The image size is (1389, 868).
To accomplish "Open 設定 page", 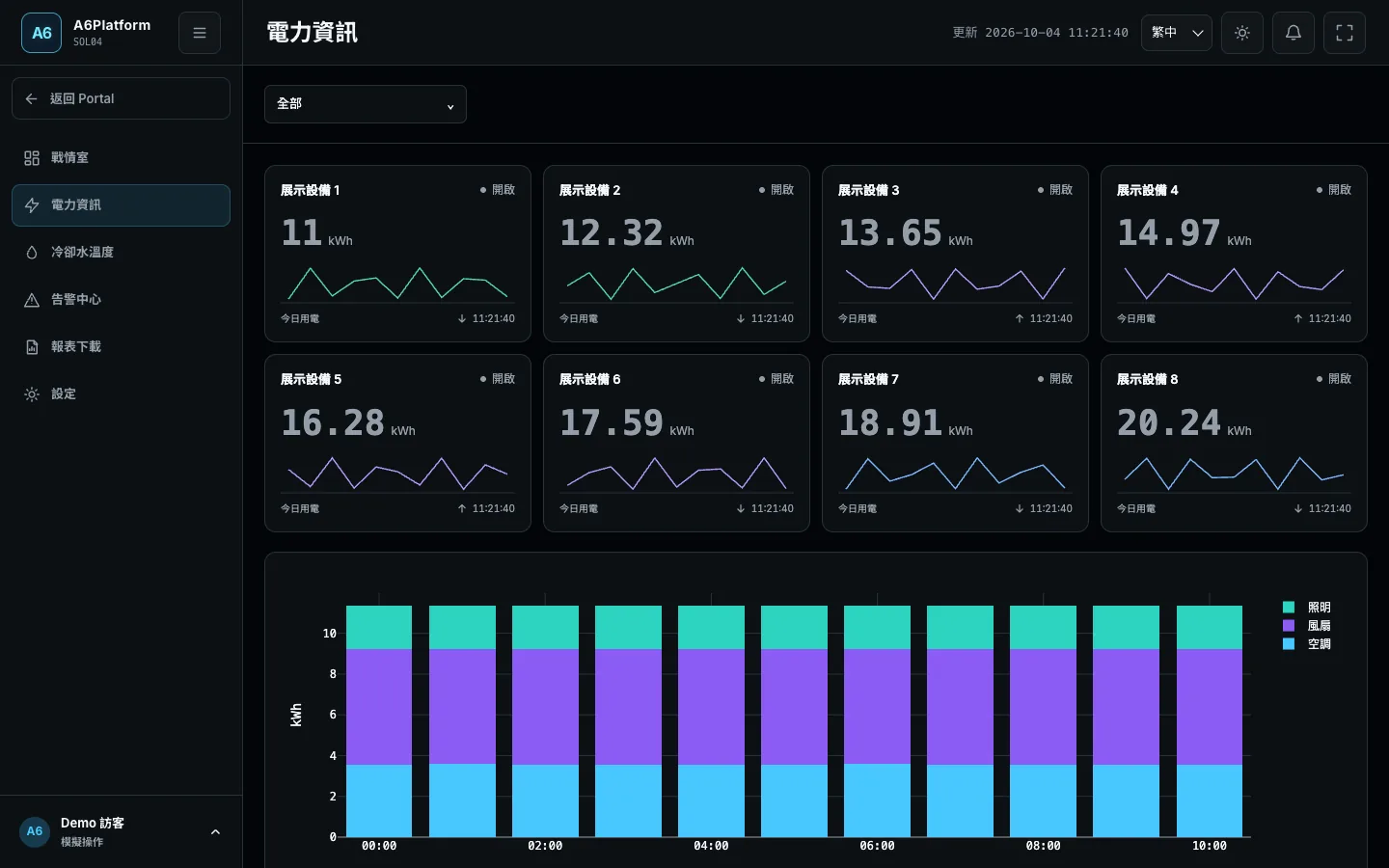I will 121,394.
